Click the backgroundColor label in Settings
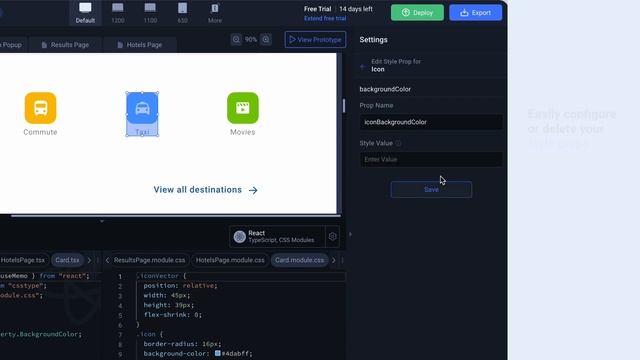Screen dimensions: 640x360 [x=385, y=89]
